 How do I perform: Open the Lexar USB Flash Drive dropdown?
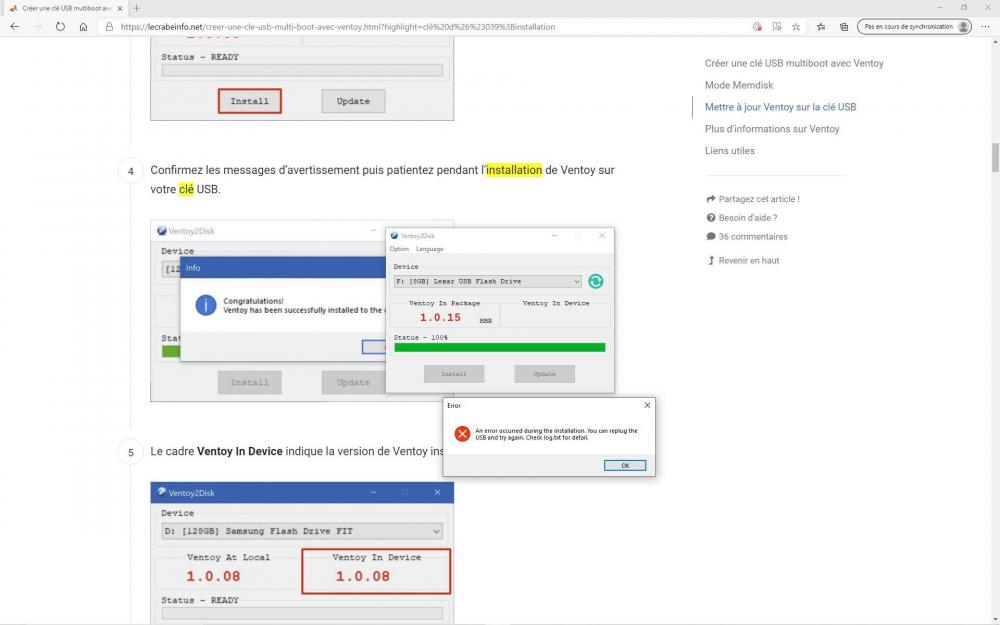pos(488,281)
